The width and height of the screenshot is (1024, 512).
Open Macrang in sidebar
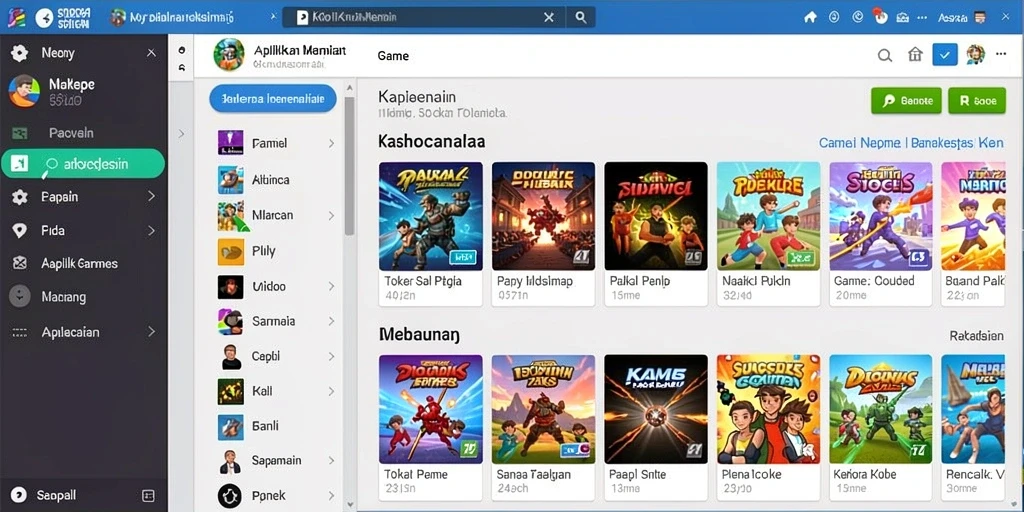click(63, 297)
